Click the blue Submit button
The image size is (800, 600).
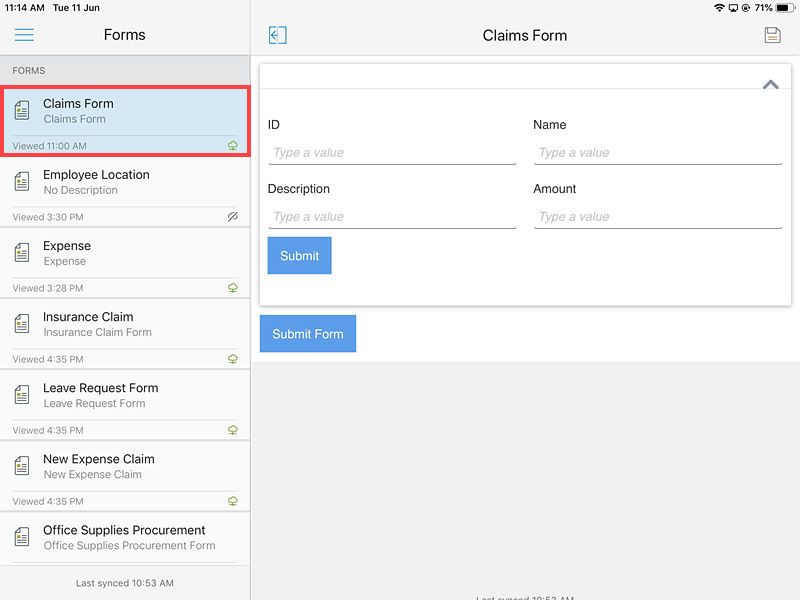click(x=299, y=256)
